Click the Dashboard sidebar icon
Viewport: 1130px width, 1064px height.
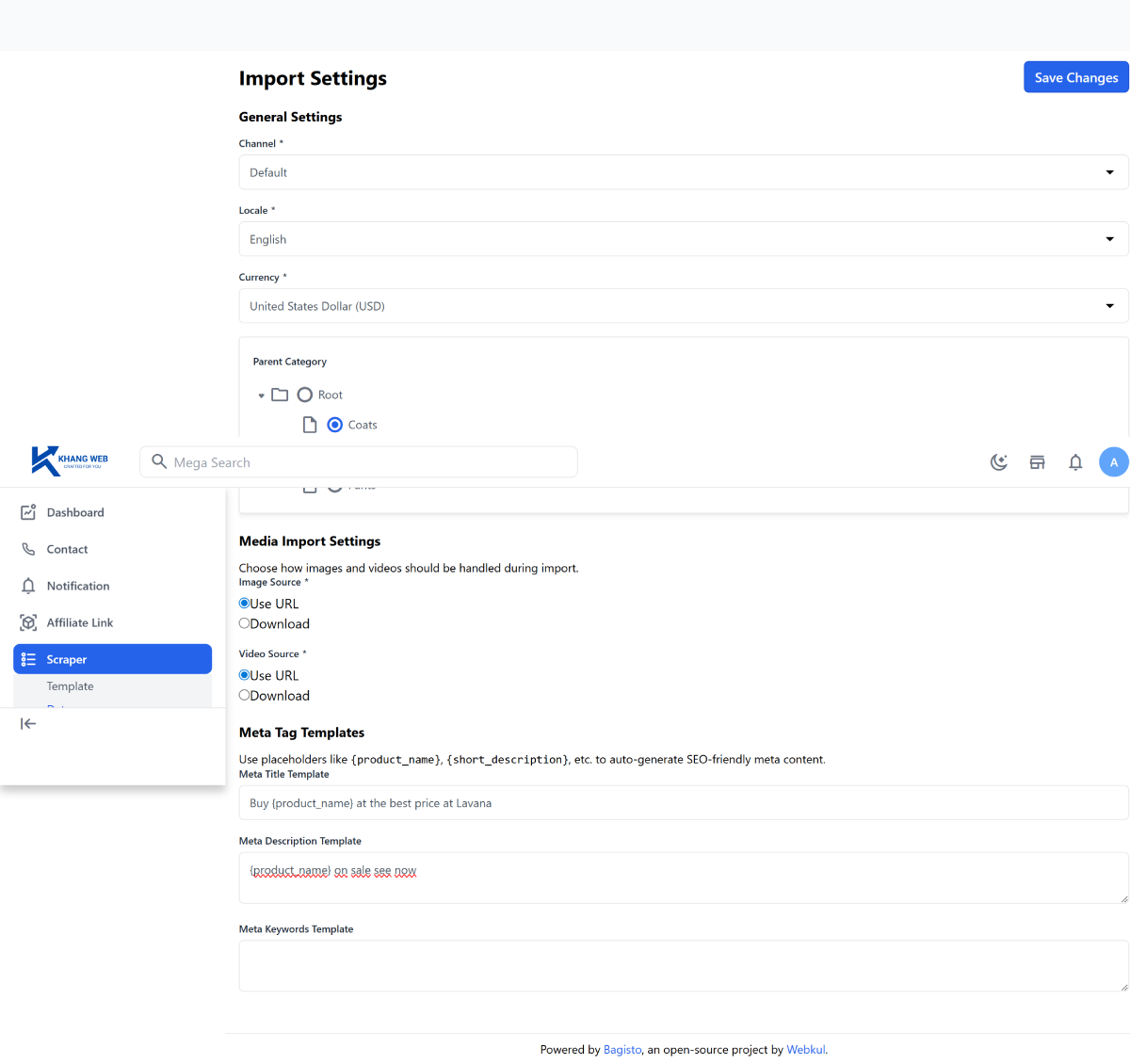[x=28, y=512]
